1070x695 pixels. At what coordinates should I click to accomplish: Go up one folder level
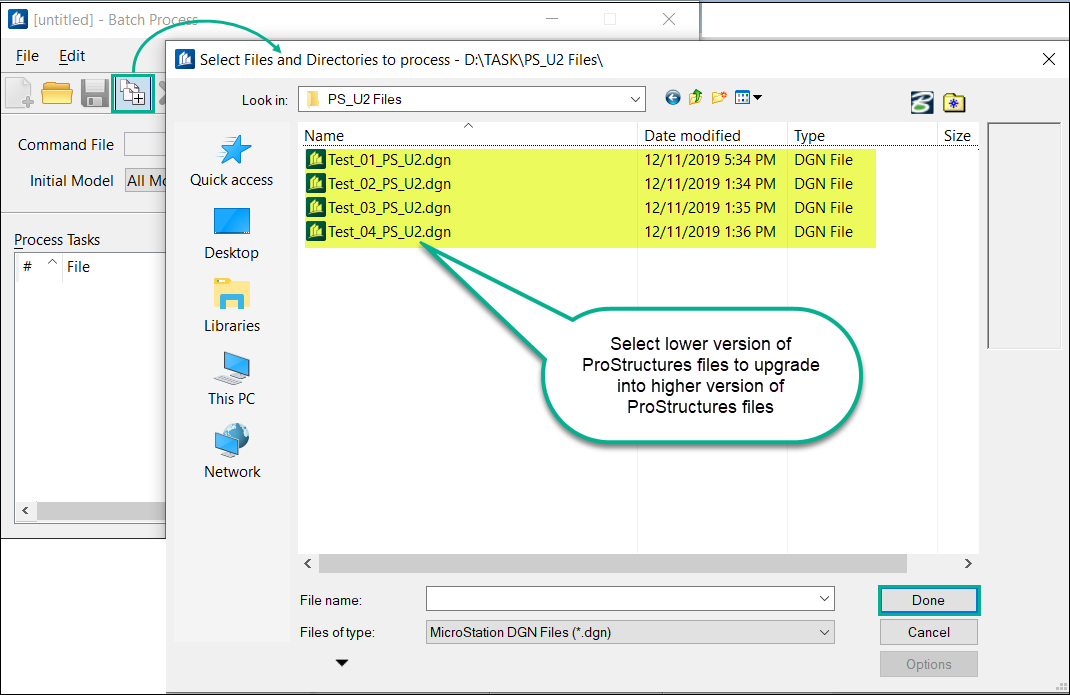(695, 98)
